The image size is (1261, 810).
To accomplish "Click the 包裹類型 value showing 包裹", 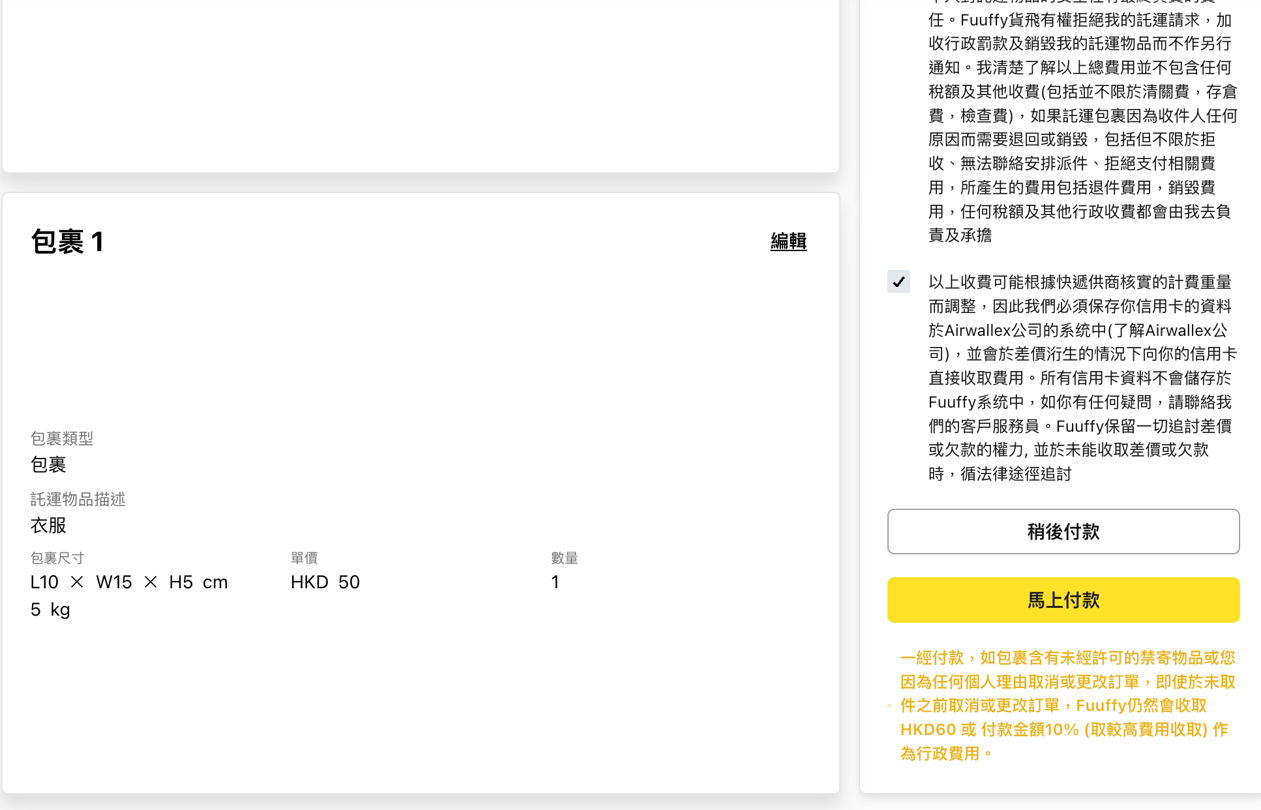I will pyautogui.click(x=49, y=464).
